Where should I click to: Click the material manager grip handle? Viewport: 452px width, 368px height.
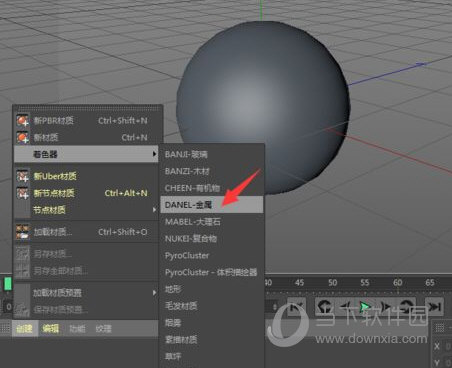[x=5, y=328]
